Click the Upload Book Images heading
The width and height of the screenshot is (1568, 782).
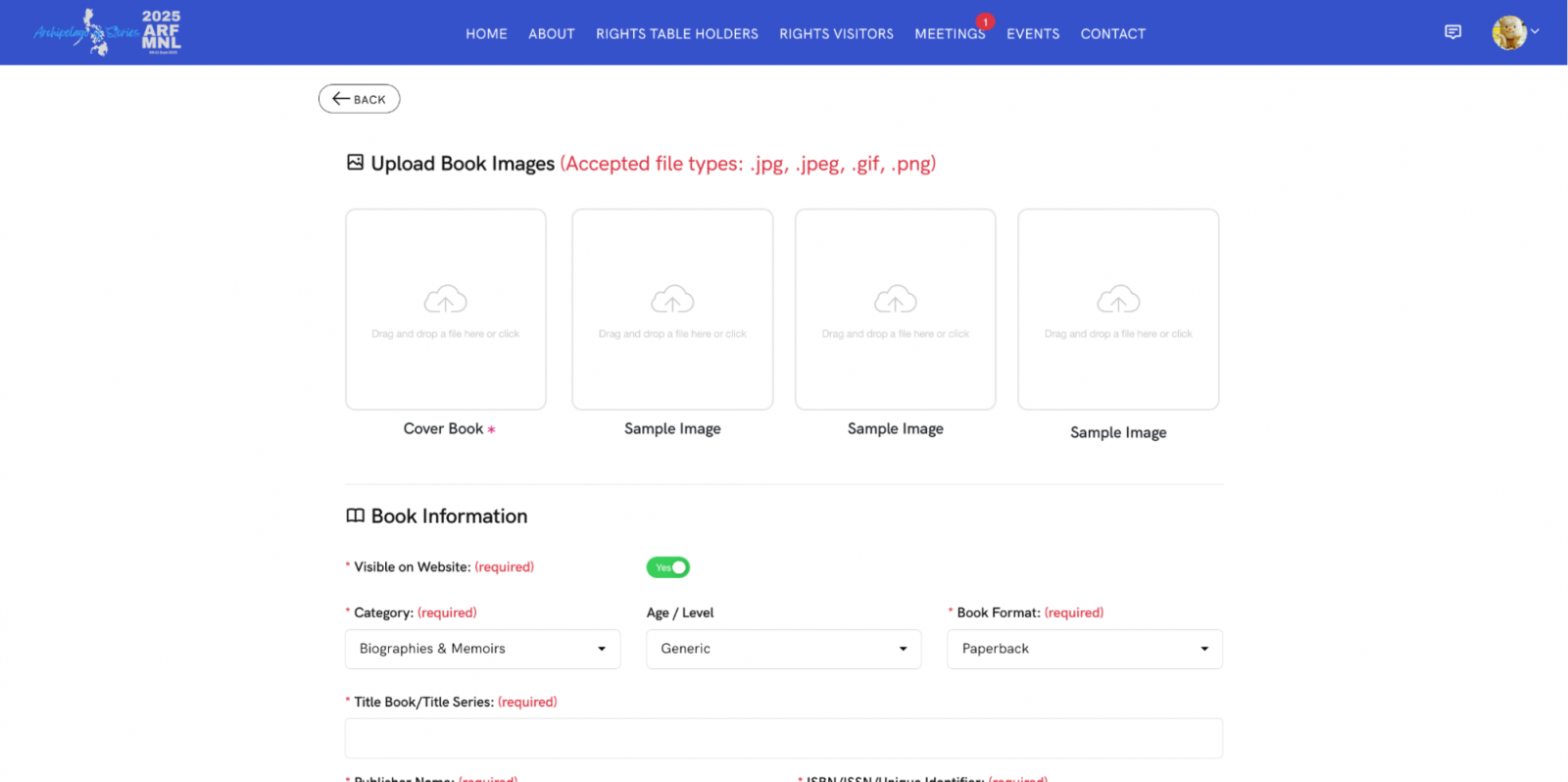click(x=463, y=164)
